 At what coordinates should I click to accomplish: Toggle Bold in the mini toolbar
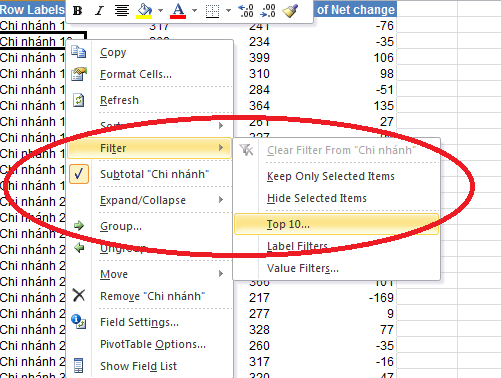[77, 11]
